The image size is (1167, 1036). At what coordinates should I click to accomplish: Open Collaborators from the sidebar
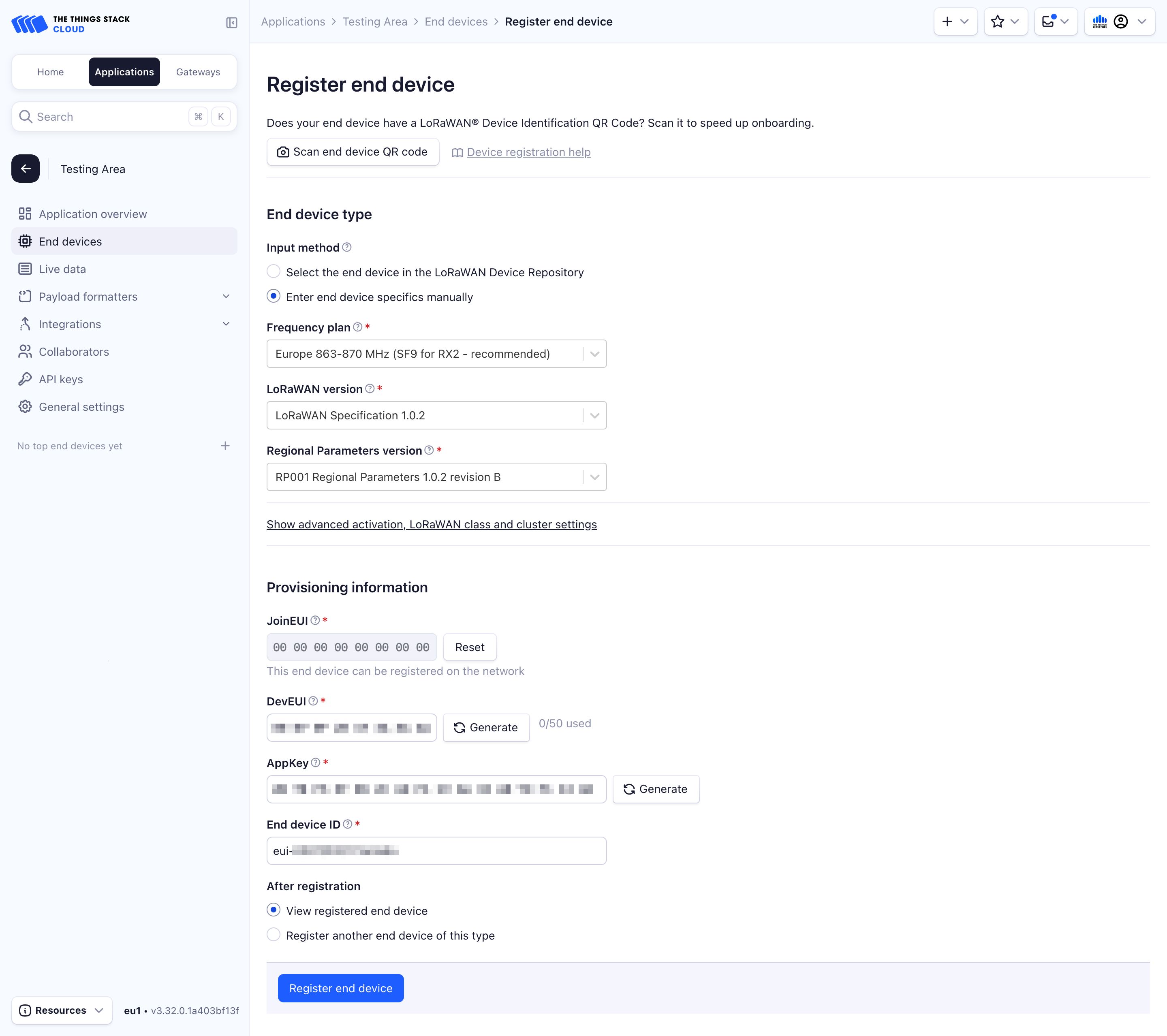pyautogui.click(x=74, y=352)
